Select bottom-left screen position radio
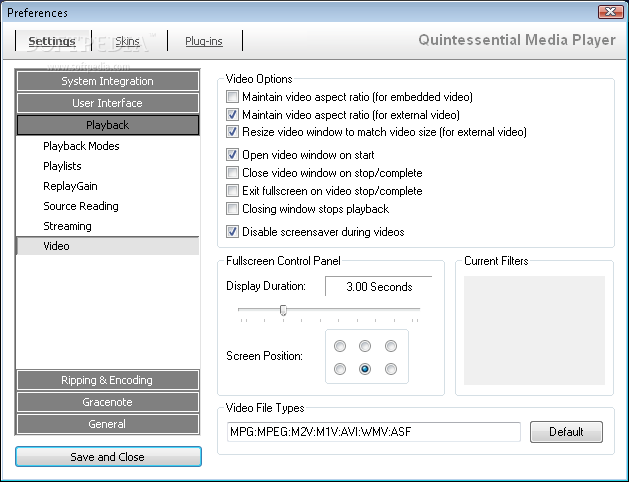Image resolution: width=629 pixels, height=482 pixels. coord(340,369)
